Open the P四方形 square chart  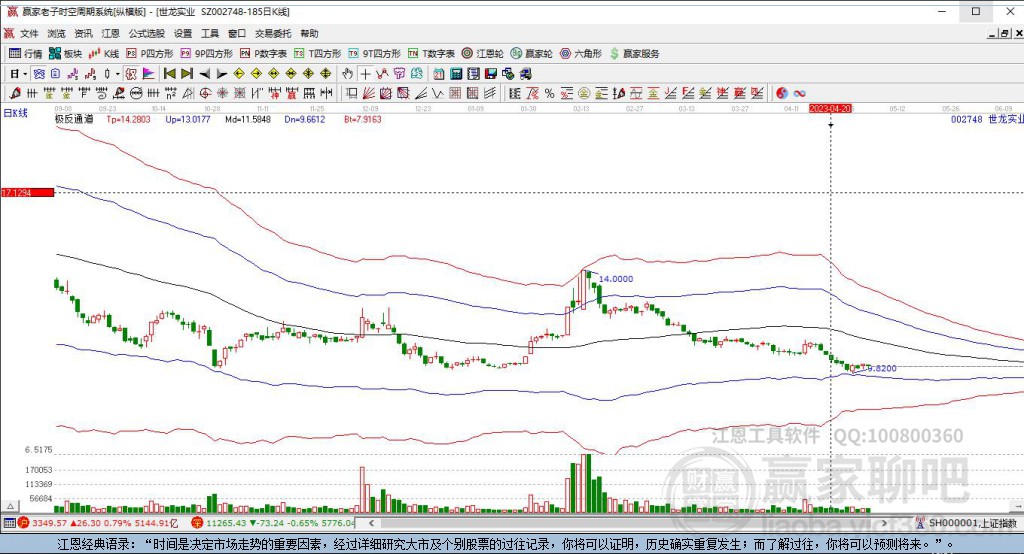pyautogui.click(x=150, y=53)
